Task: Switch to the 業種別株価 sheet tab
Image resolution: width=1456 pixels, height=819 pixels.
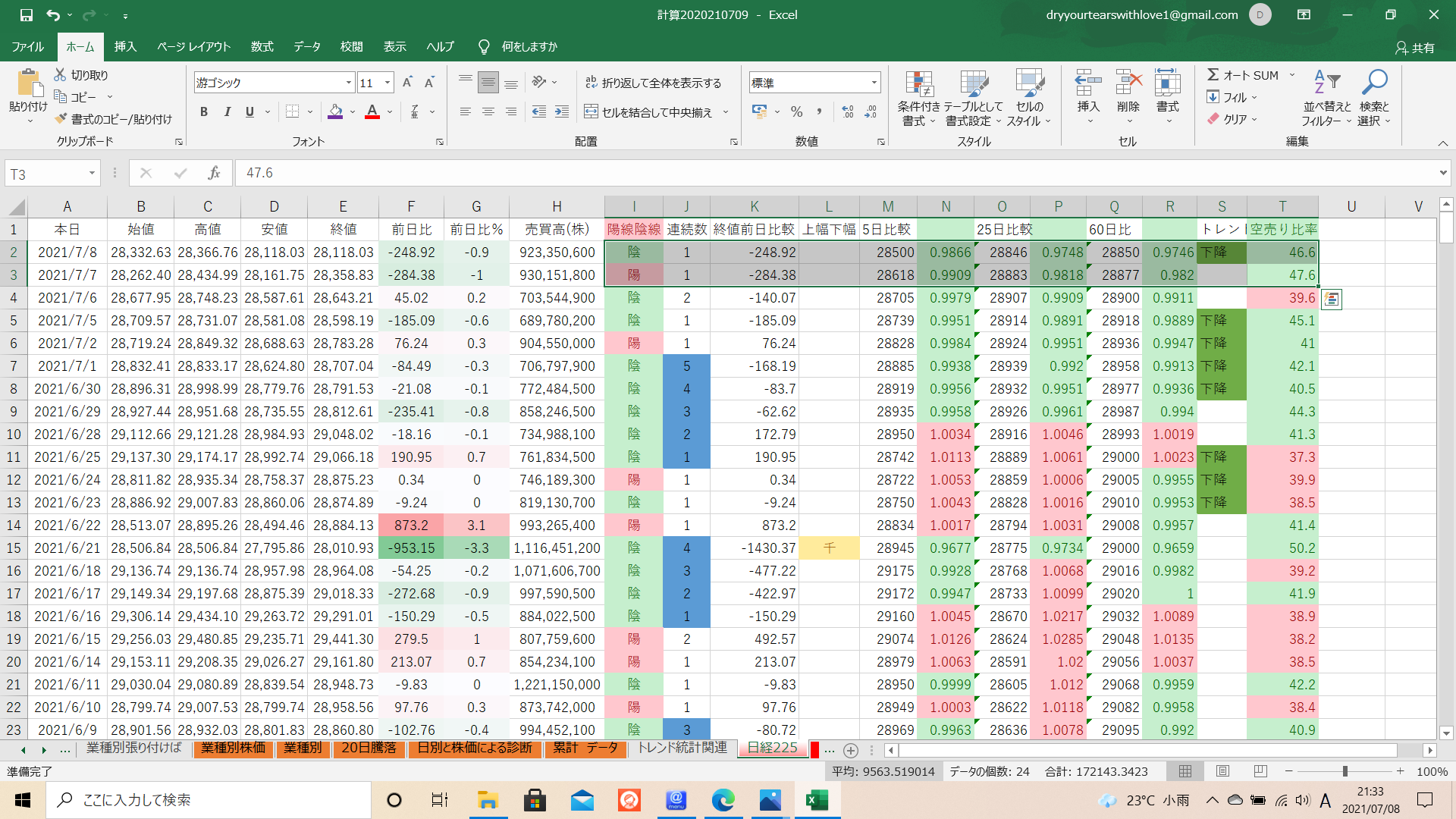Action: point(233,748)
